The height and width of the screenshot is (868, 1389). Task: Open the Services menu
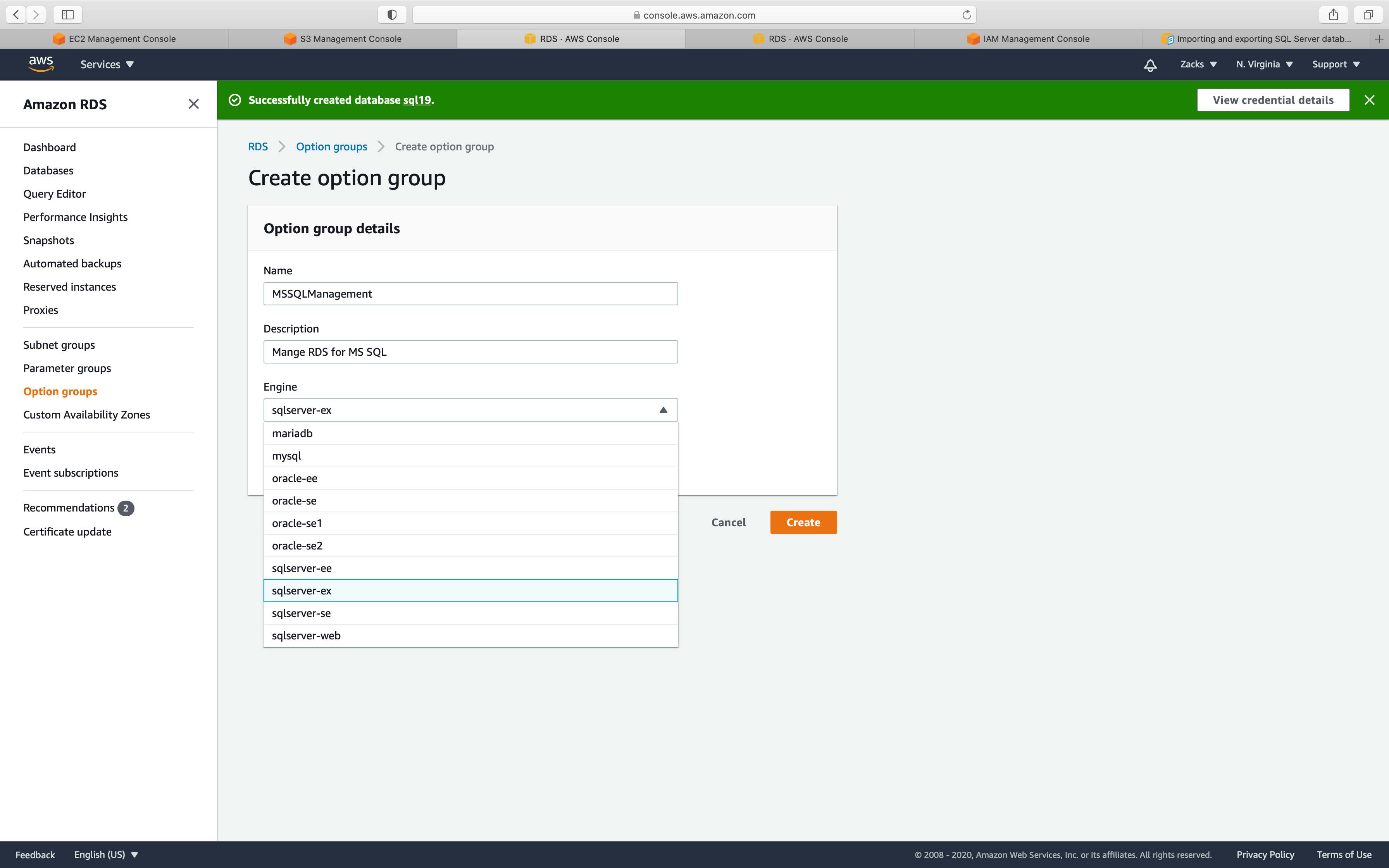[x=107, y=64]
